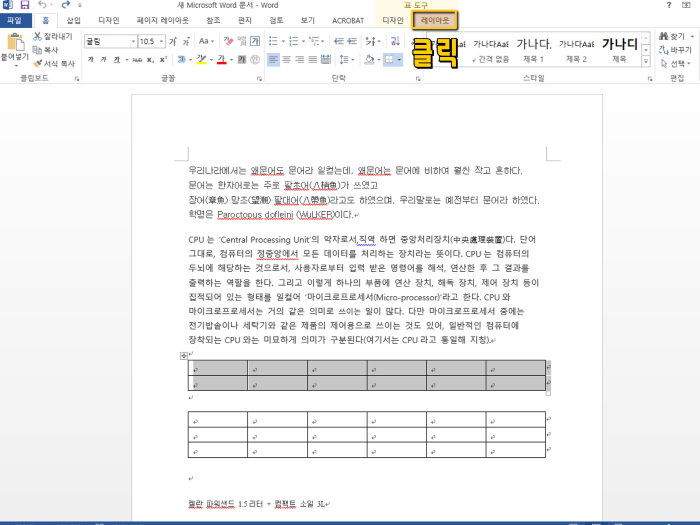
Task: Decrease font size with shrink font icon
Action: click(x=186, y=42)
